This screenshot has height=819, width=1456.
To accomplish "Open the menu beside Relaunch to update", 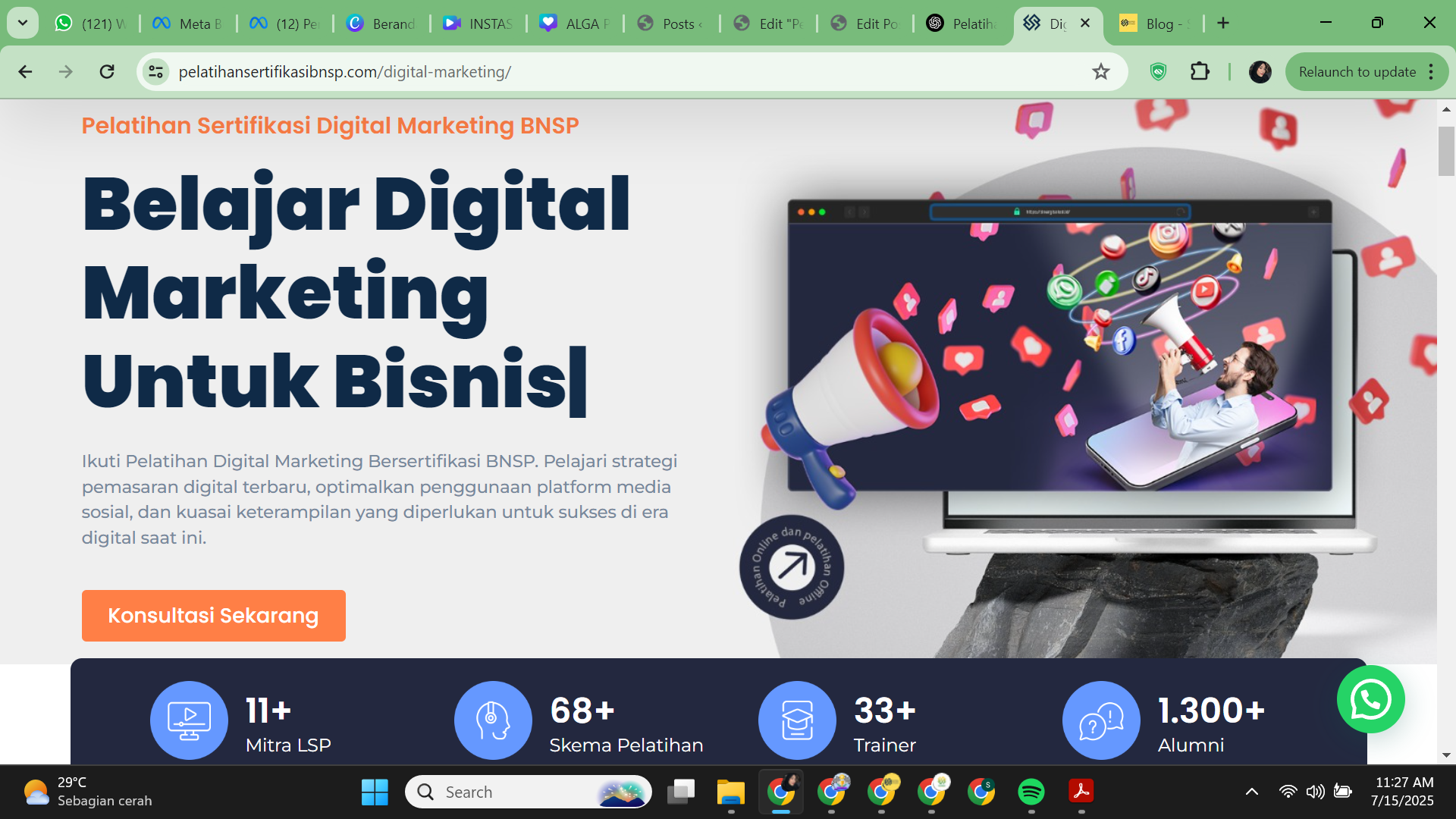I will [x=1432, y=71].
